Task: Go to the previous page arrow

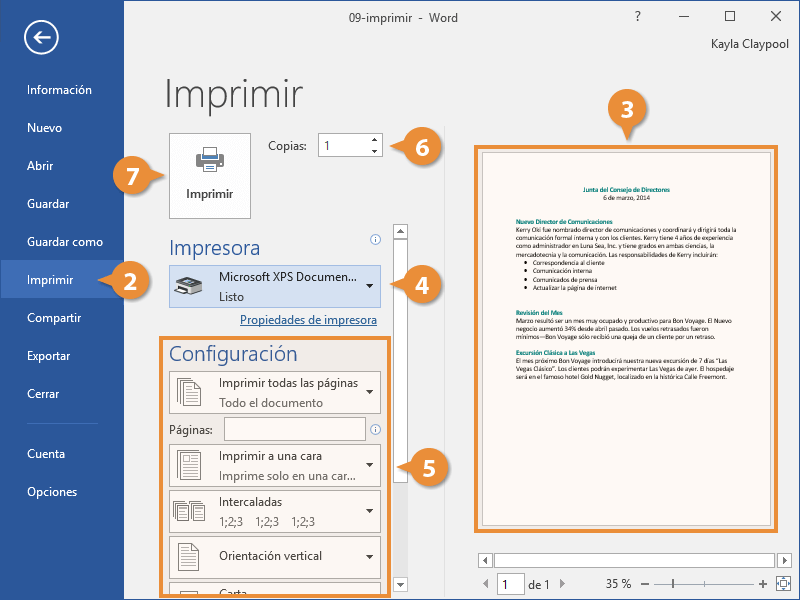Action: point(486,583)
